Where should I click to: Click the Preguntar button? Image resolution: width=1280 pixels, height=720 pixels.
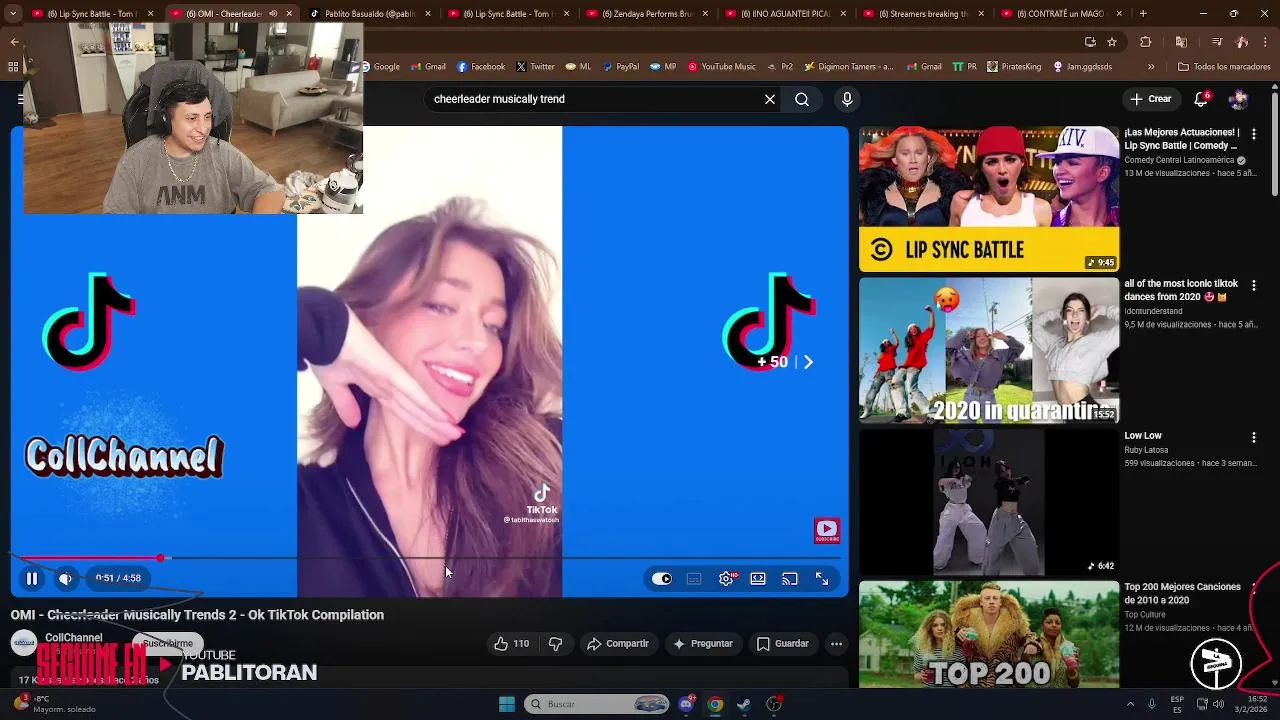(703, 644)
